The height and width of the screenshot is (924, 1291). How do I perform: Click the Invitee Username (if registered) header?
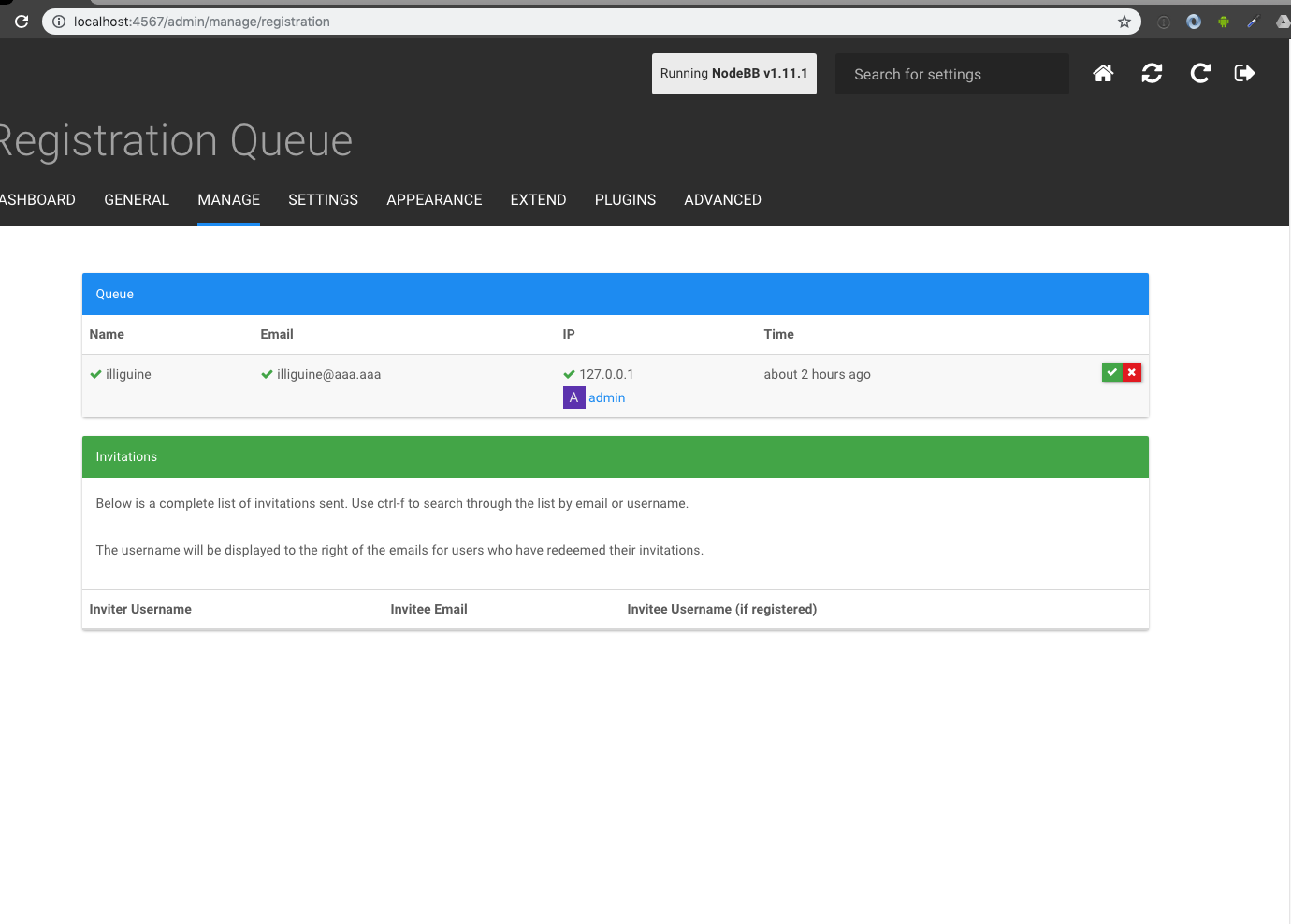coord(721,609)
